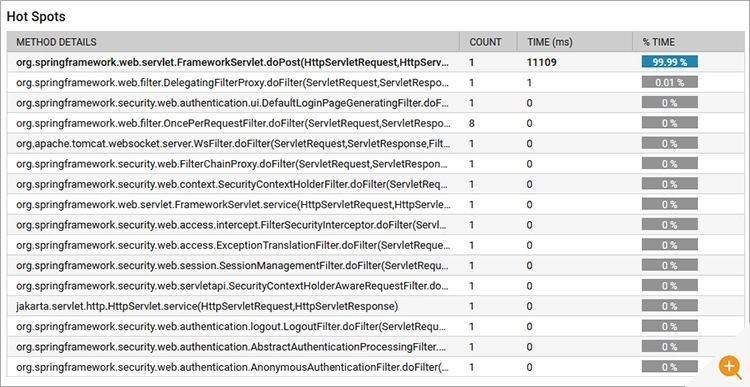Viewport: 750px width, 387px height.
Task: Select FilterSecurityInterceptor.doFilter row
Action: pos(375,225)
